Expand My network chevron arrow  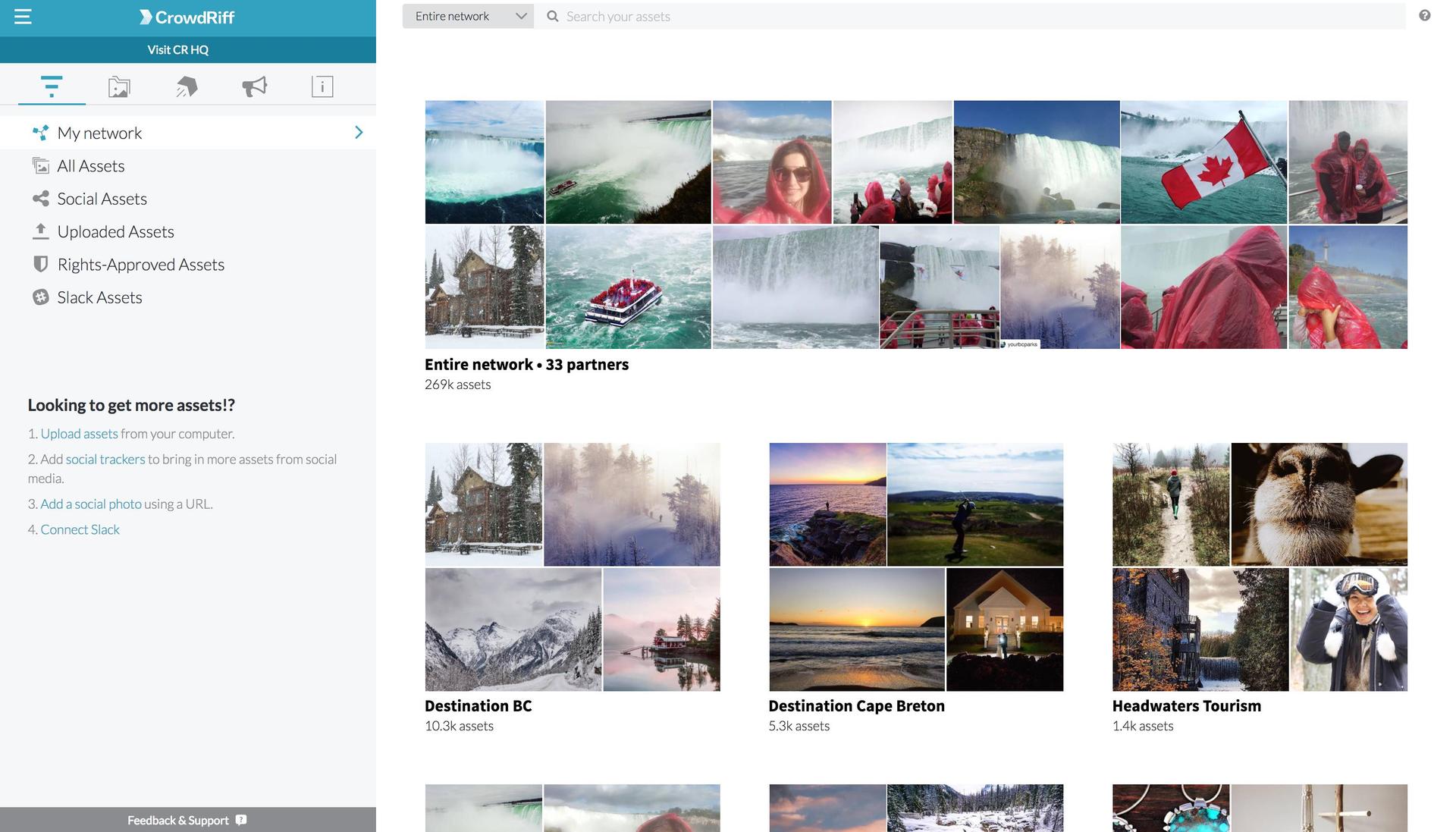click(x=359, y=133)
